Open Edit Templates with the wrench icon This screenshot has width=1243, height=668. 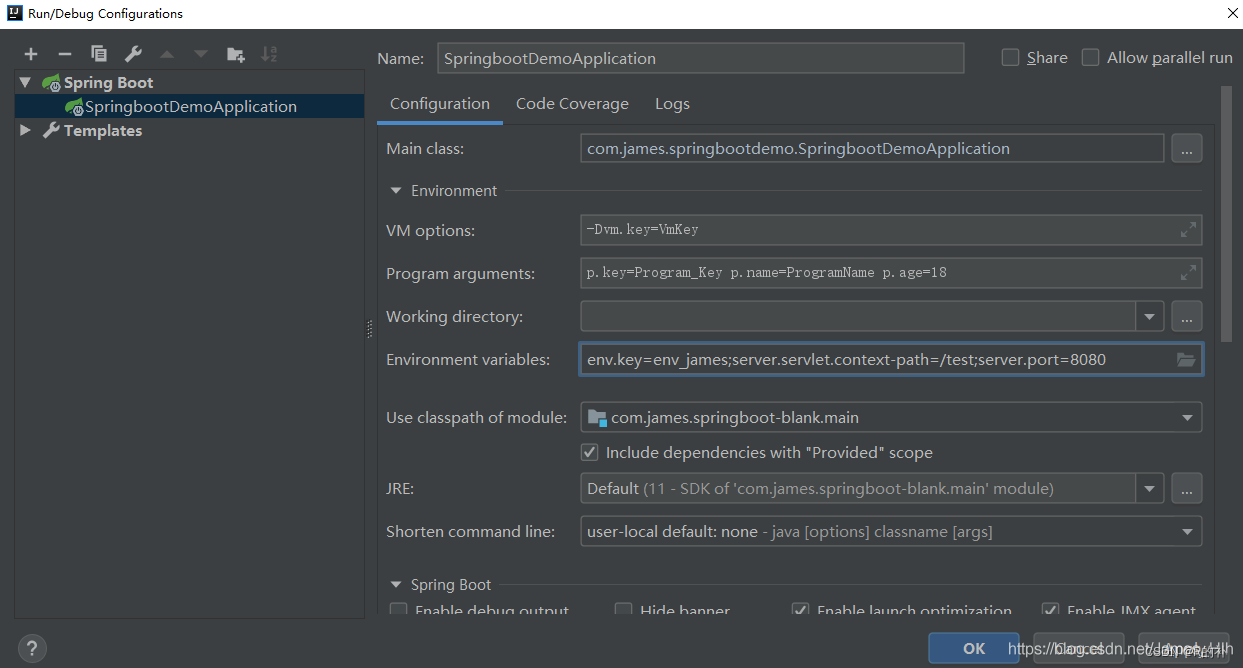pos(131,53)
